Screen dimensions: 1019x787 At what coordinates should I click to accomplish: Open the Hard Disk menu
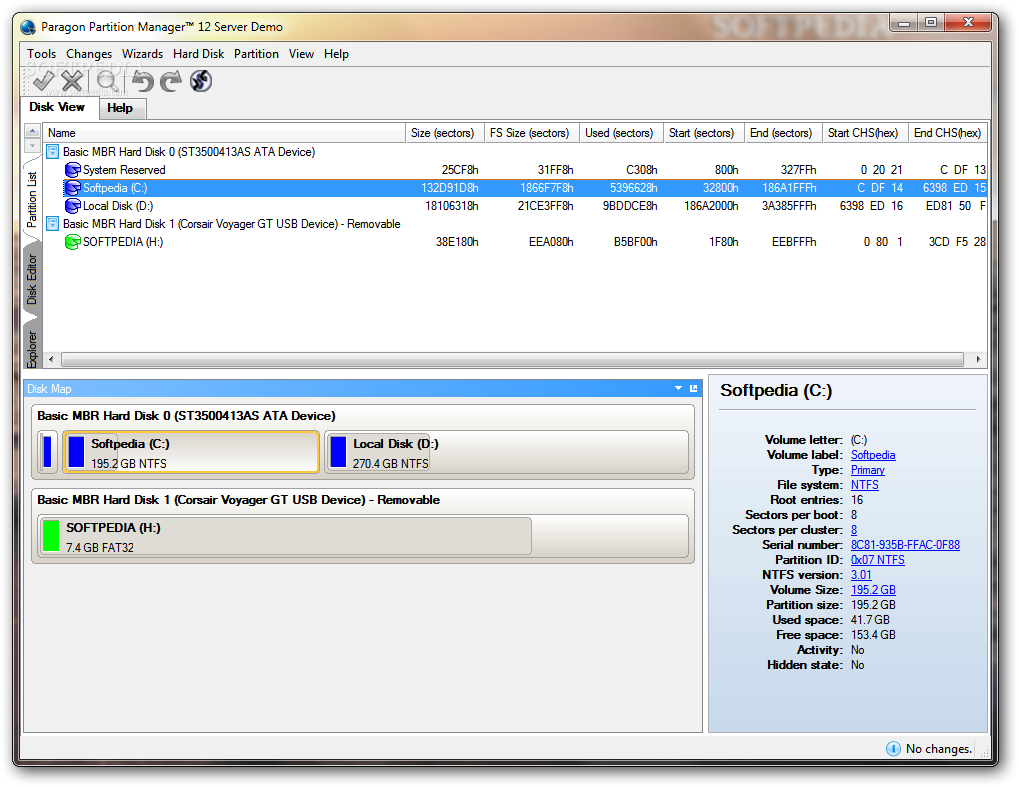[198, 54]
